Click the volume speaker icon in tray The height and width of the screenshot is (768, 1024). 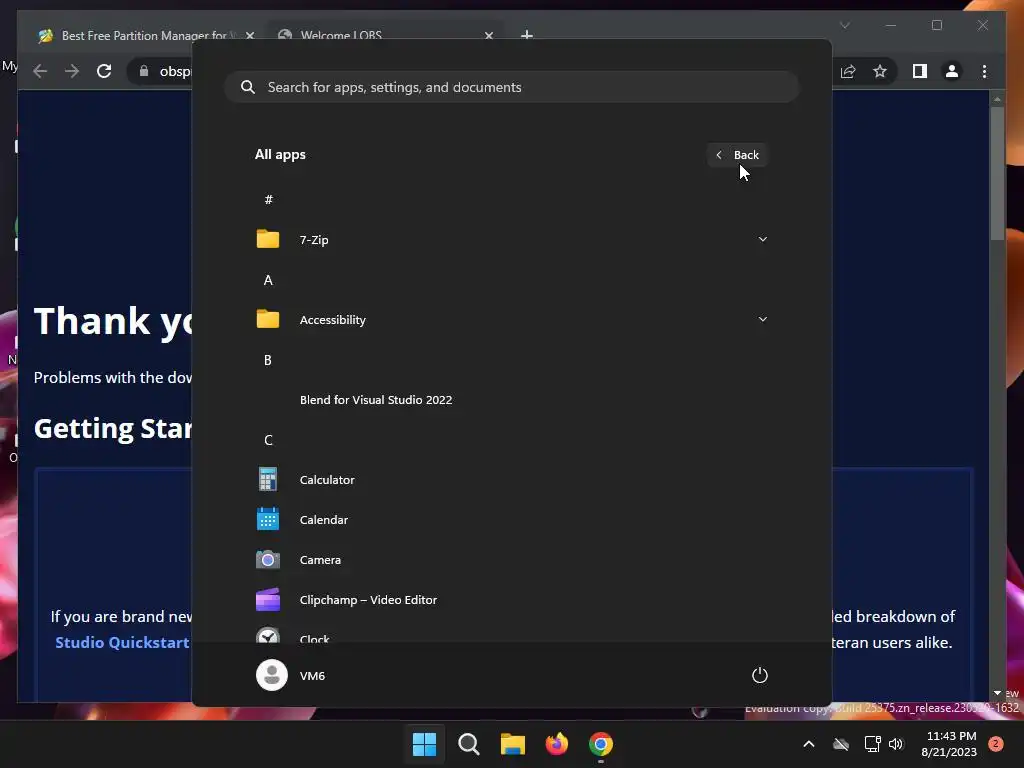pos(896,744)
